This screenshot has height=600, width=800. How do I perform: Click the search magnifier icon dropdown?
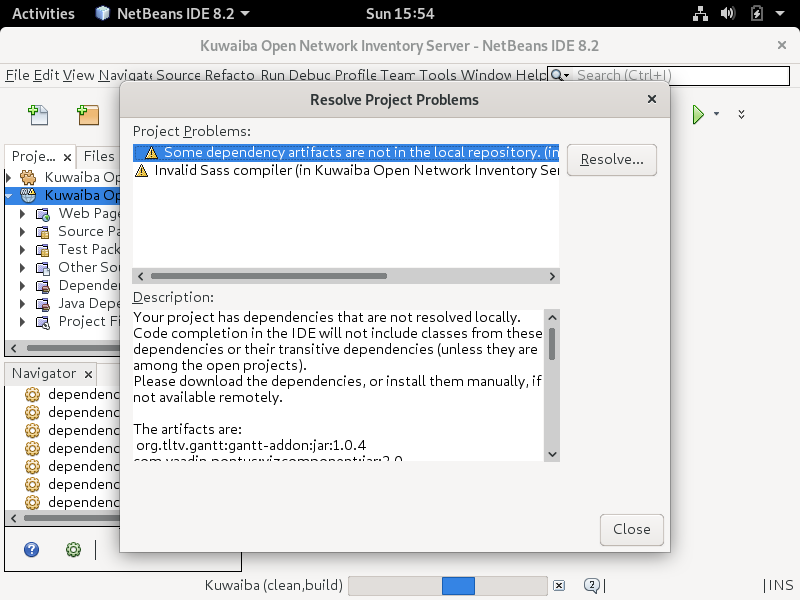pyautogui.click(x=560, y=76)
